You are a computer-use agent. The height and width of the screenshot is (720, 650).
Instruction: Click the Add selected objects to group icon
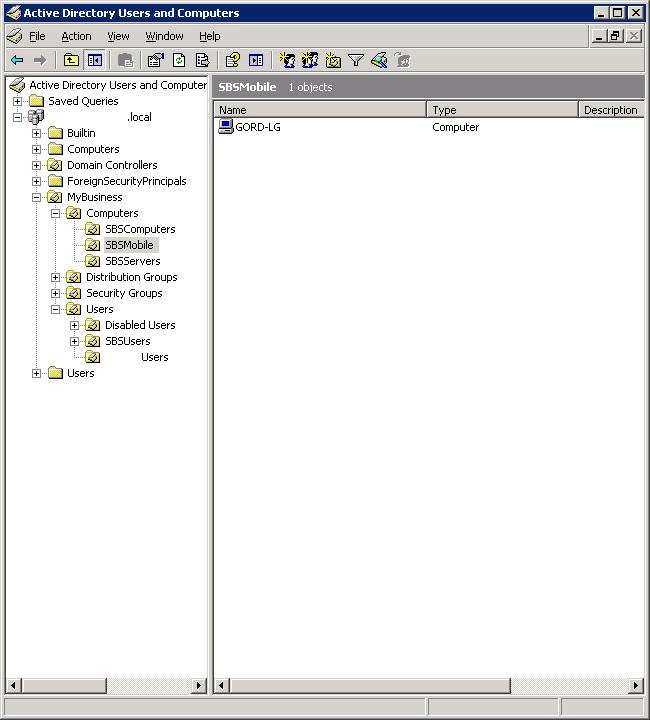click(x=403, y=60)
